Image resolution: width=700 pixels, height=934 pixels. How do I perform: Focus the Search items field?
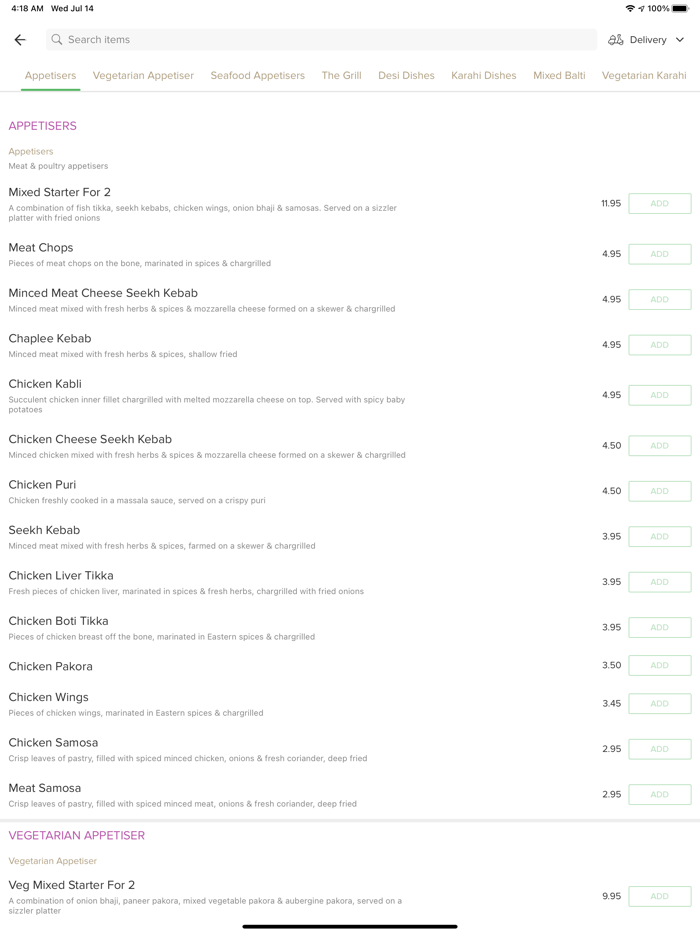point(320,40)
